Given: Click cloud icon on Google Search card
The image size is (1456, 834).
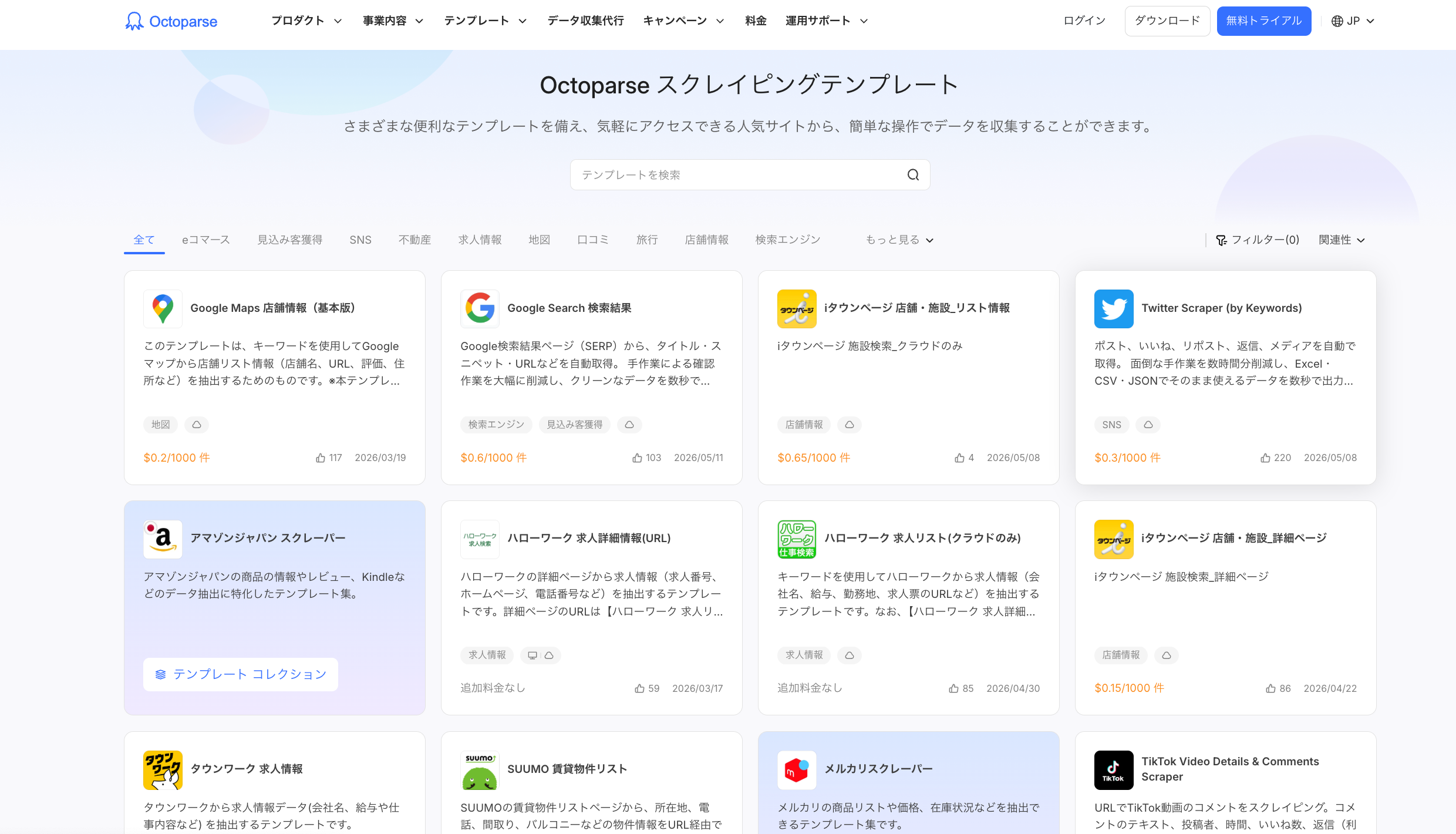Looking at the screenshot, I should (629, 425).
